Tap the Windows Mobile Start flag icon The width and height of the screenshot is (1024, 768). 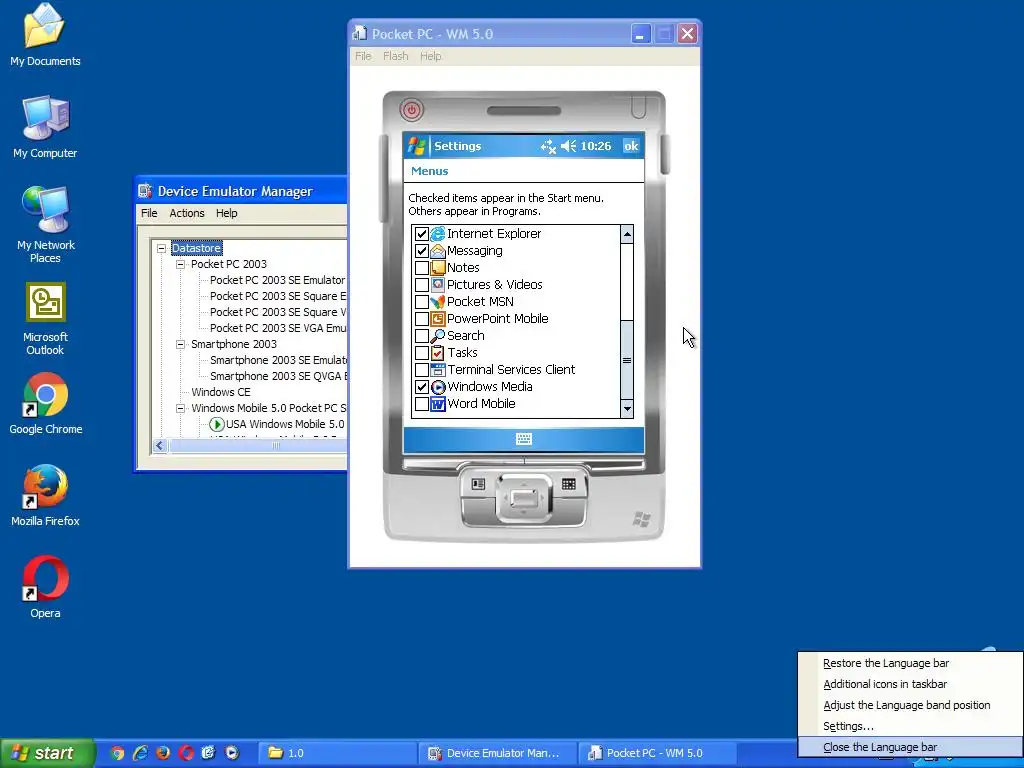(x=416, y=146)
